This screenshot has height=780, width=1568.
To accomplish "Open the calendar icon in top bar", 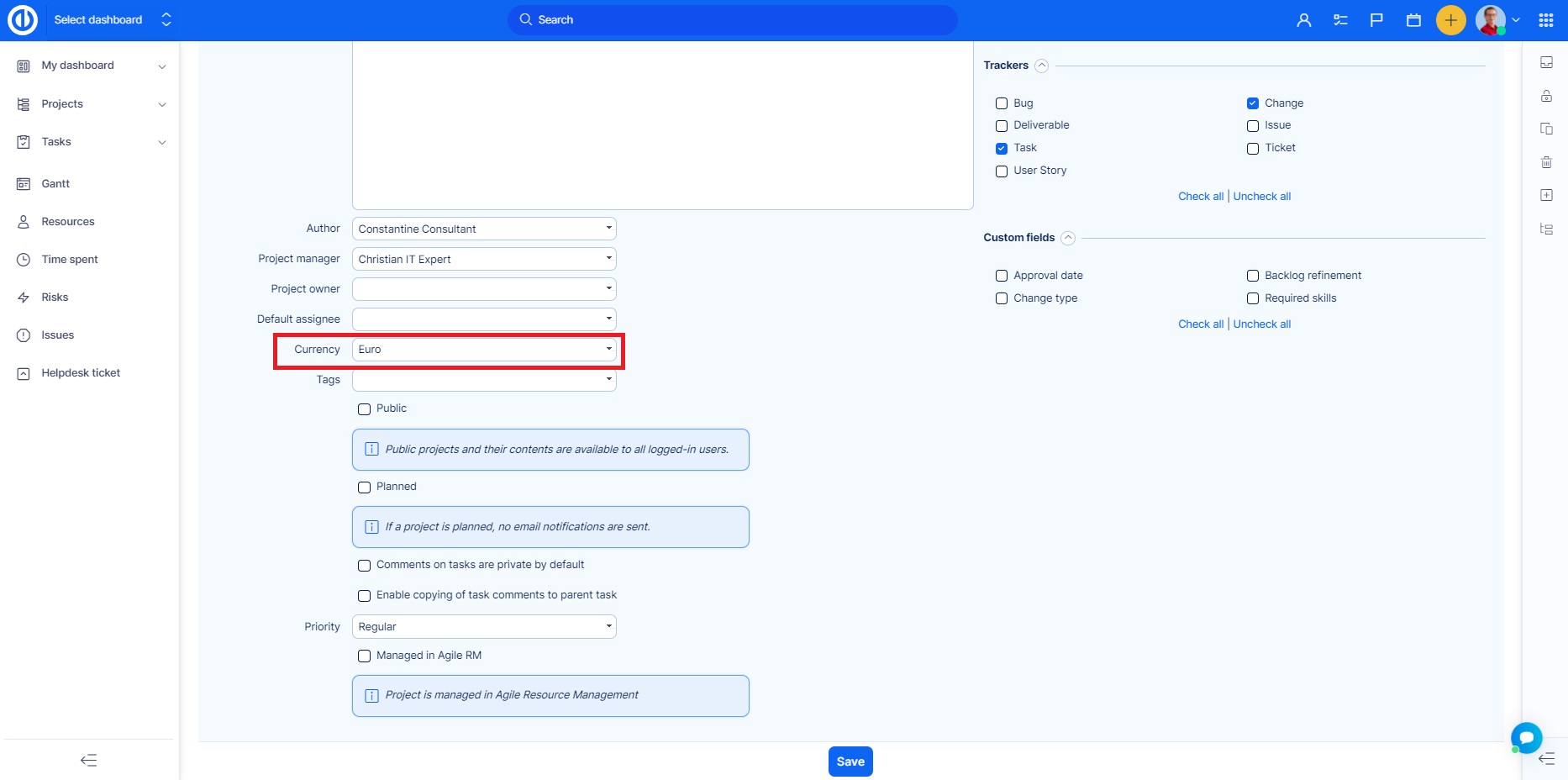I will click(1413, 20).
